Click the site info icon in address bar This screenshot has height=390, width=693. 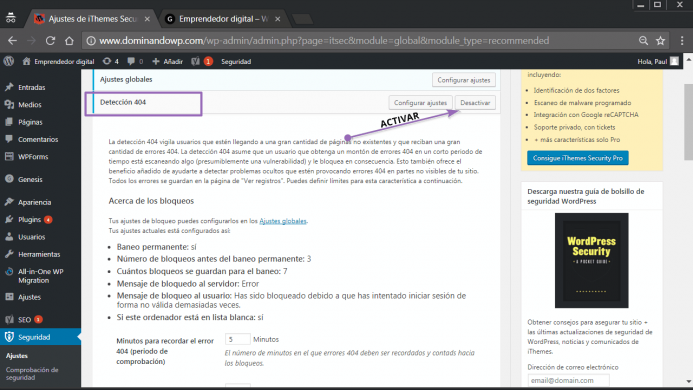[91, 41]
